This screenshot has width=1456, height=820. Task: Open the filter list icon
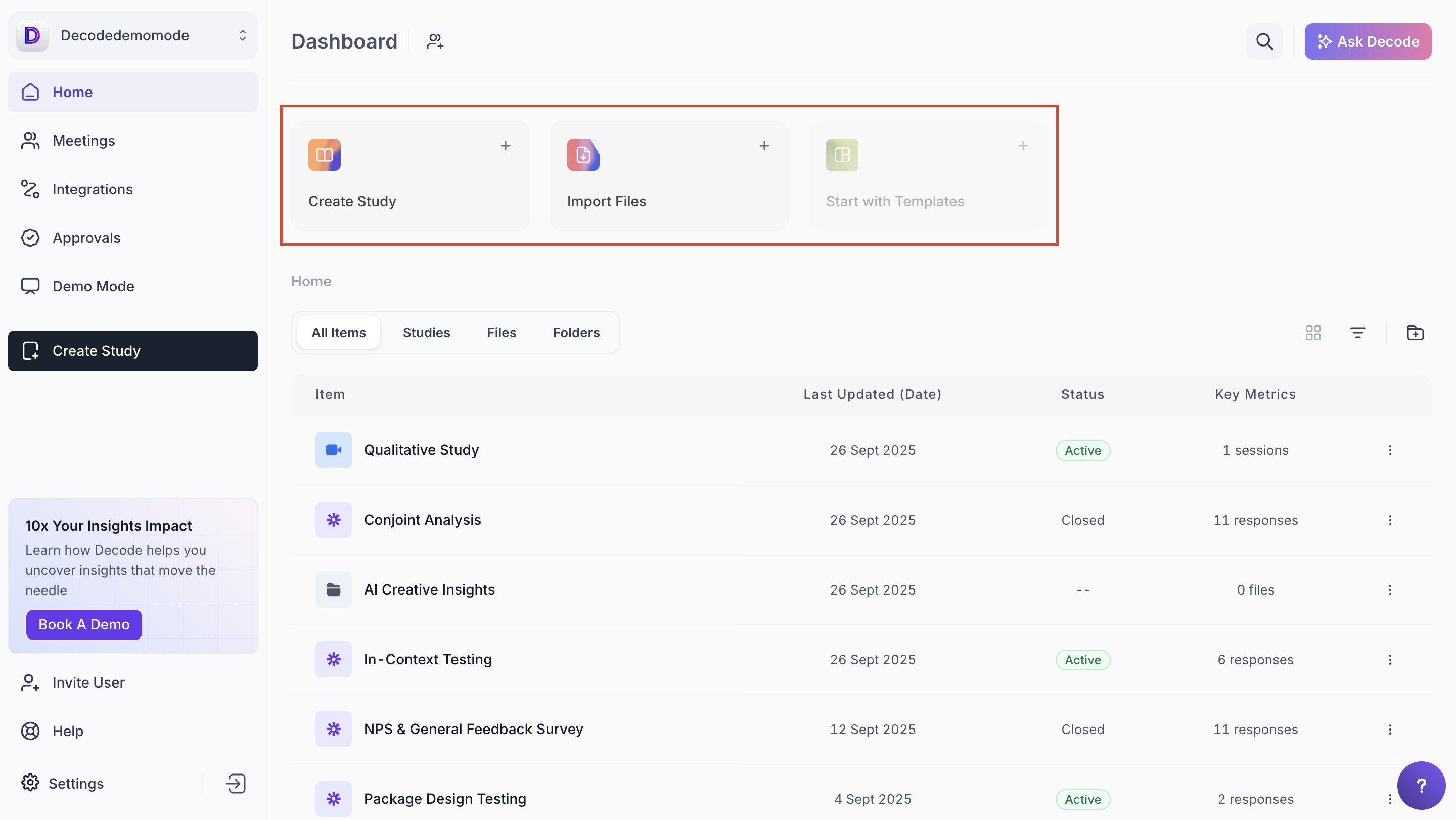(x=1357, y=332)
